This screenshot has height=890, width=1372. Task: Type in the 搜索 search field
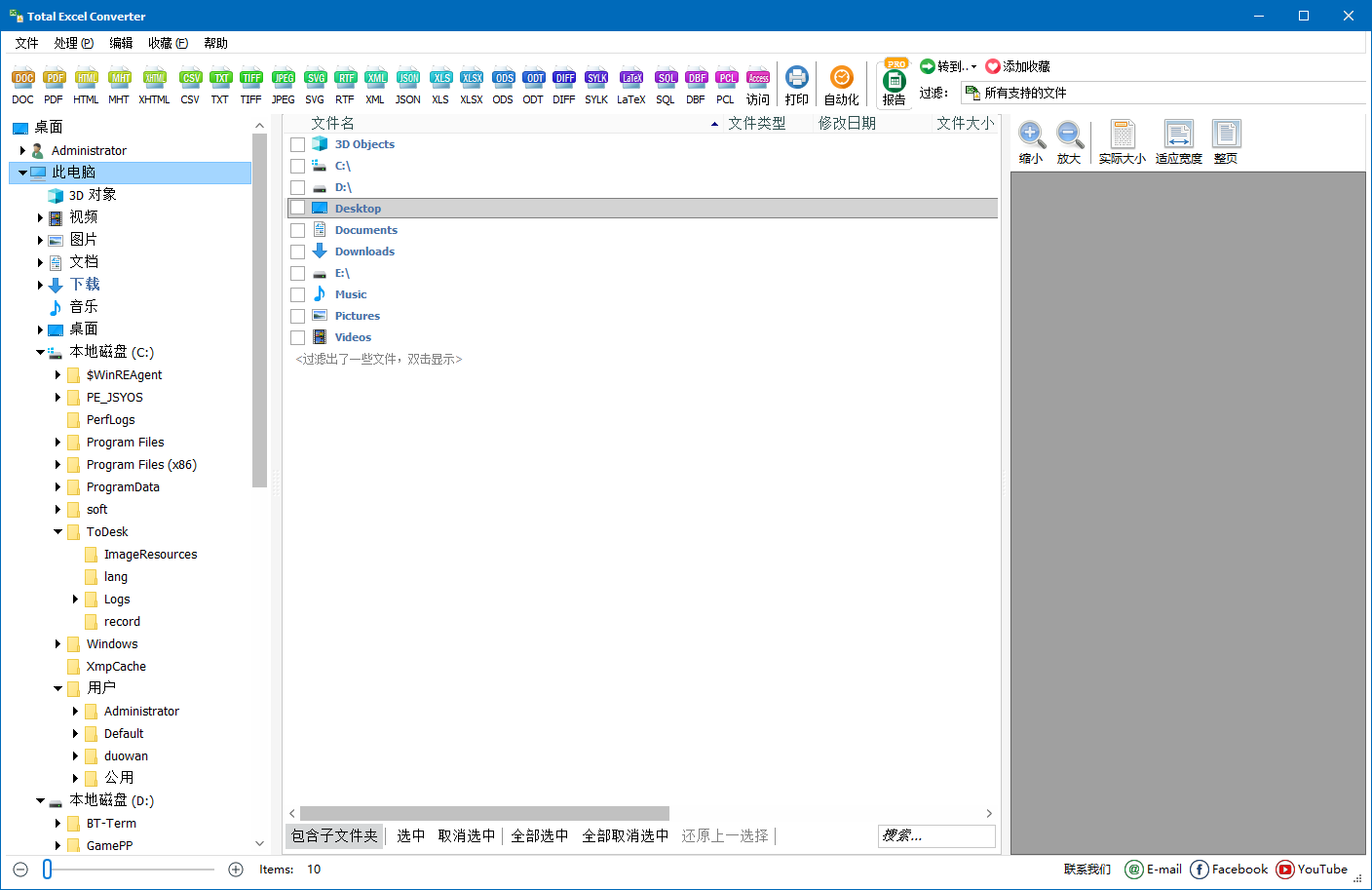point(935,835)
